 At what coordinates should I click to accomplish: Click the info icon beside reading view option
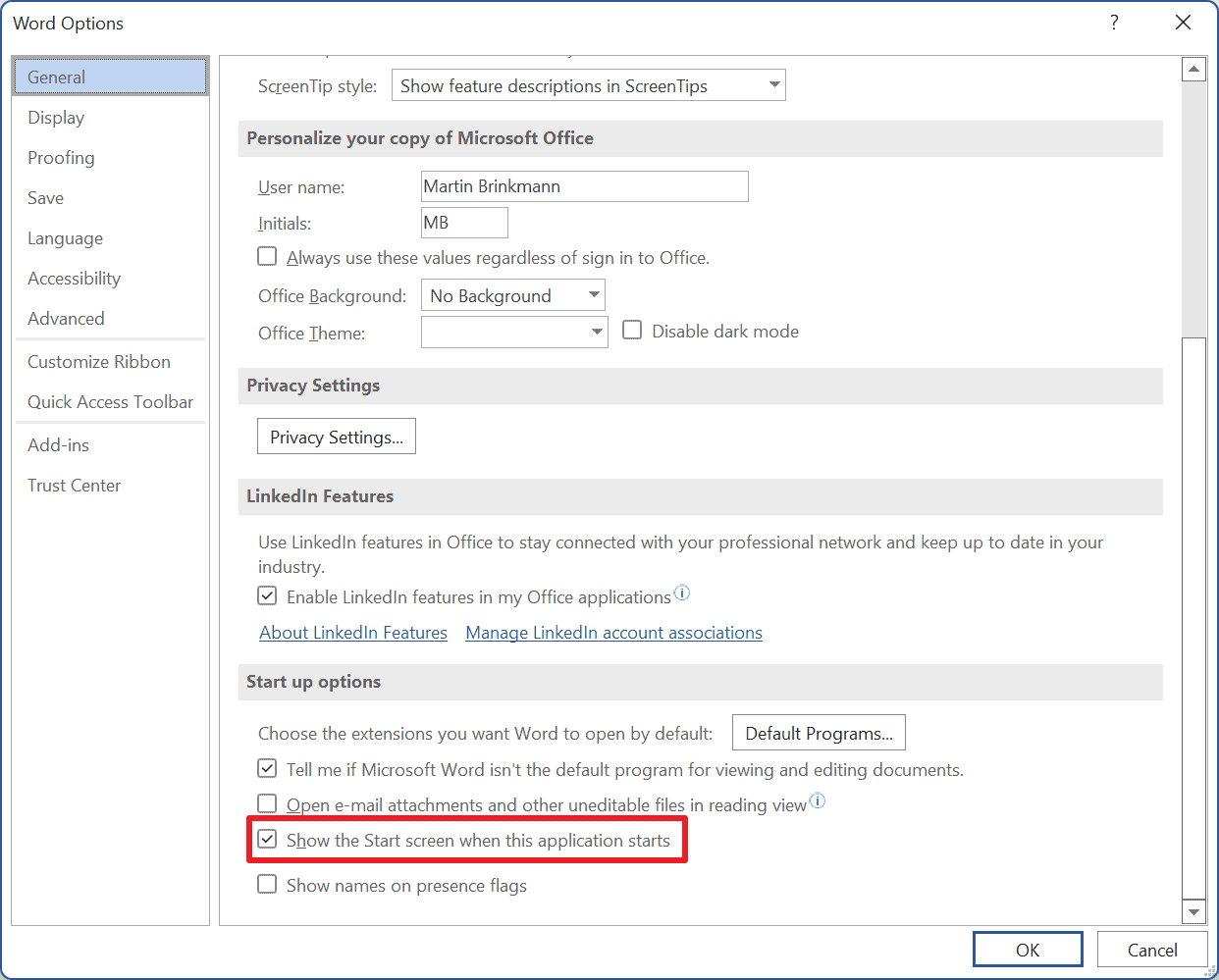click(818, 801)
